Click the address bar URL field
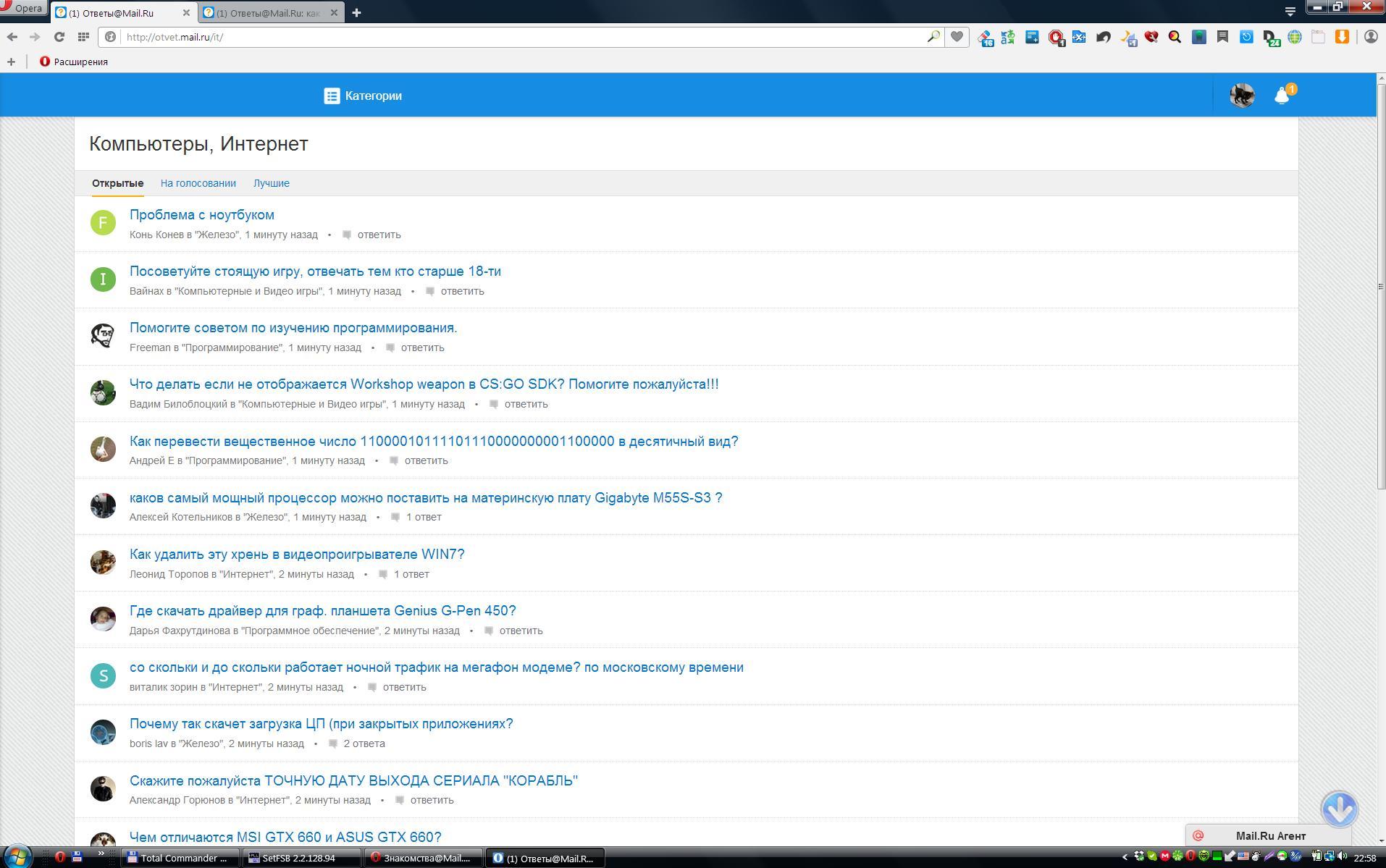 (521, 37)
